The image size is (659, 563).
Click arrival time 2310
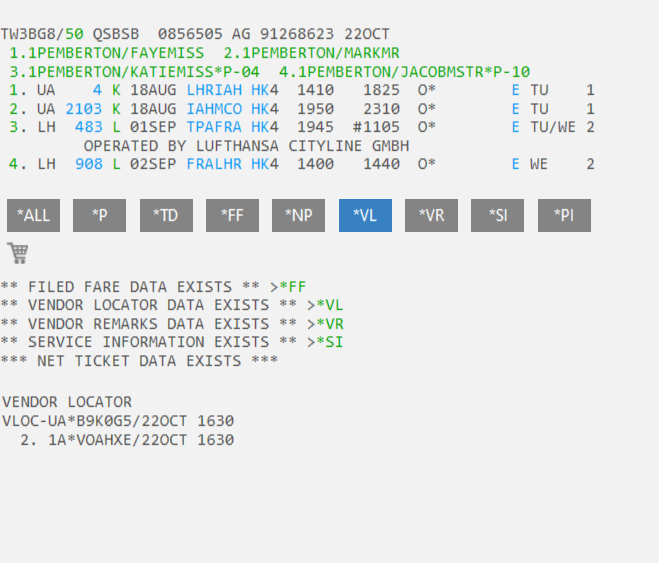click(381, 109)
